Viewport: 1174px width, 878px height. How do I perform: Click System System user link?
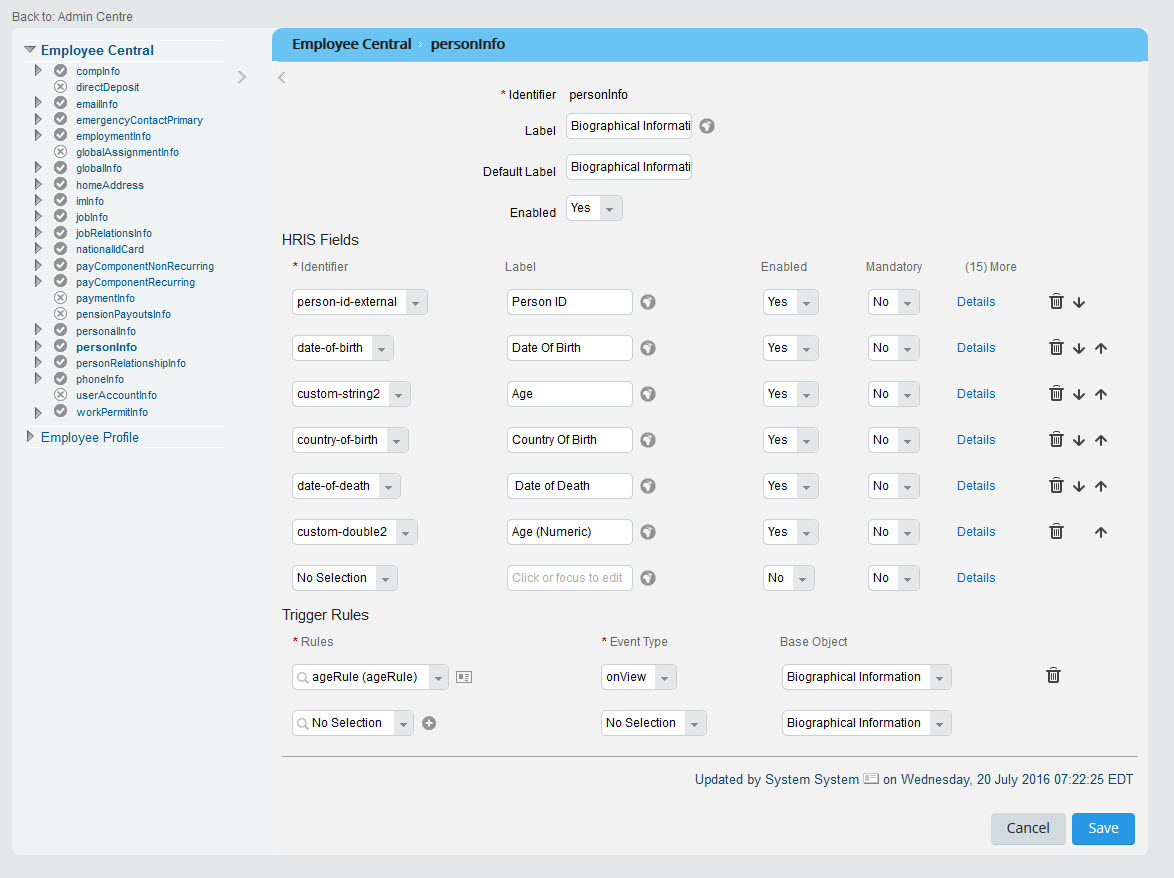[x=812, y=779]
